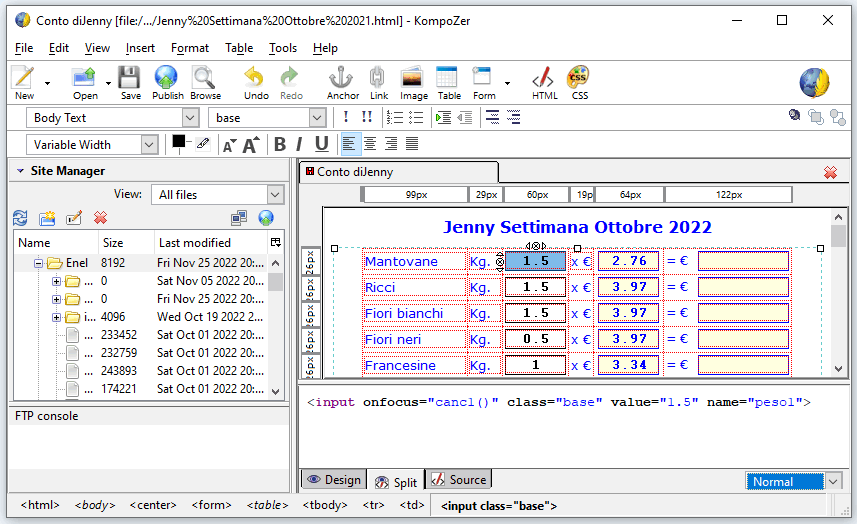Switch to the Split view tab
This screenshot has height=524, width=857.
coord(396,482)
